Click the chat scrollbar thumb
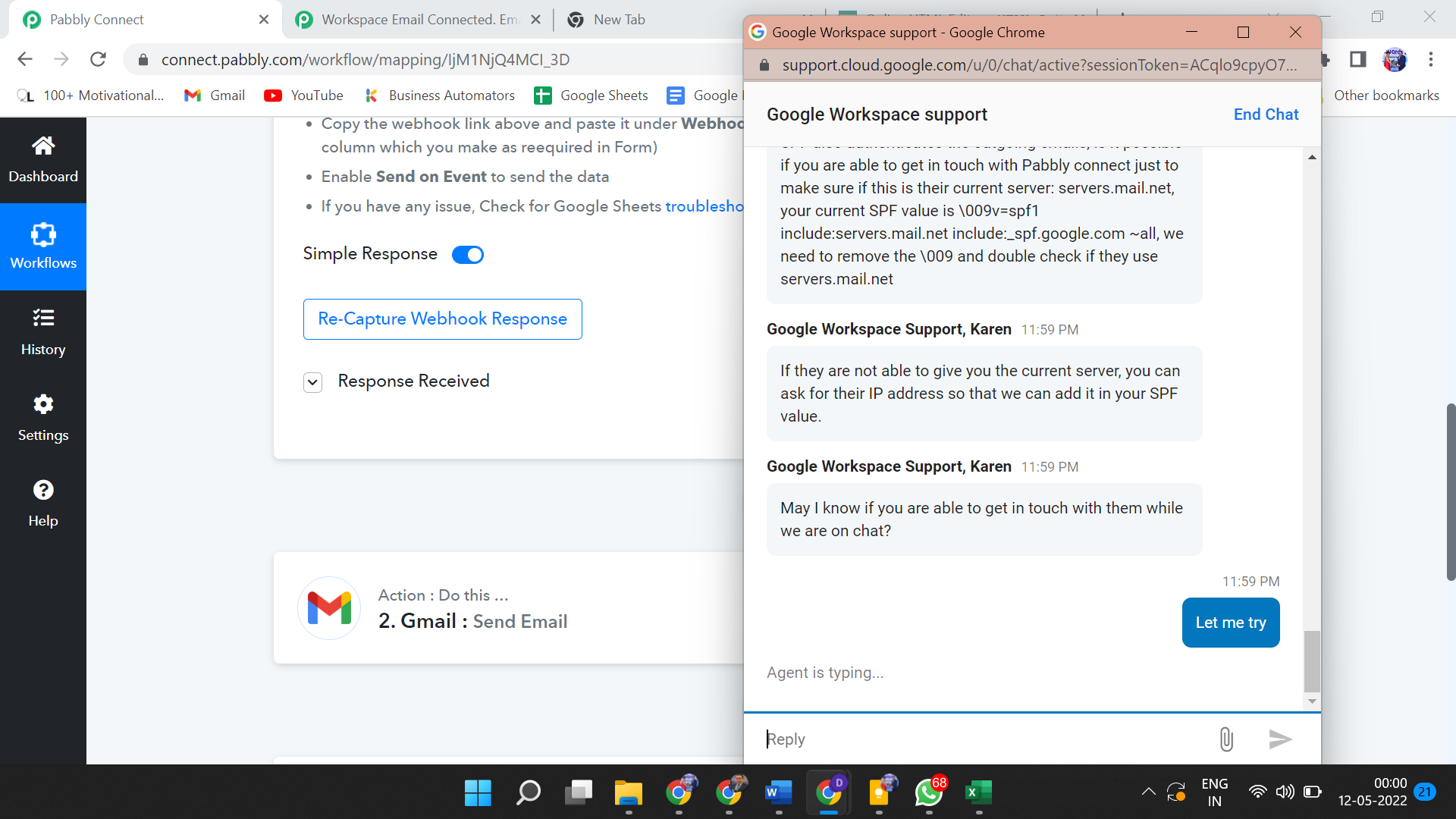 [1312, 661]
